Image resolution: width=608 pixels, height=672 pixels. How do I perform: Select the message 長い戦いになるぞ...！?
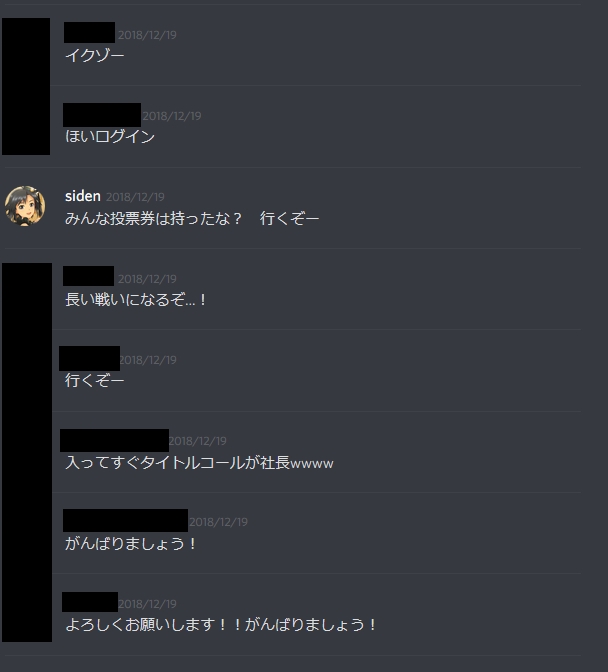pyautogui.click(x=136, y=299)
